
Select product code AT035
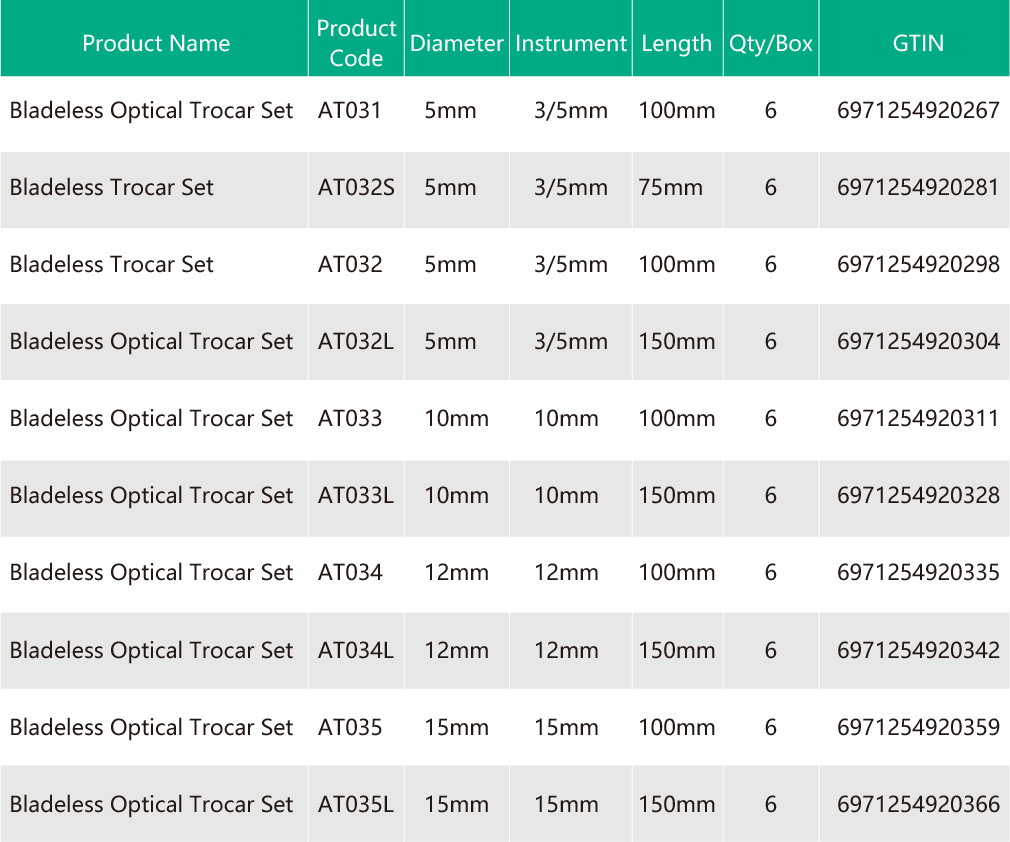click(x=350, y=727)
